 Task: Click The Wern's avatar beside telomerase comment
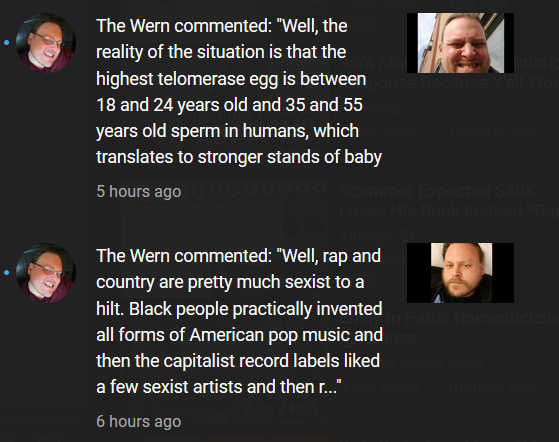pos(46,43)
